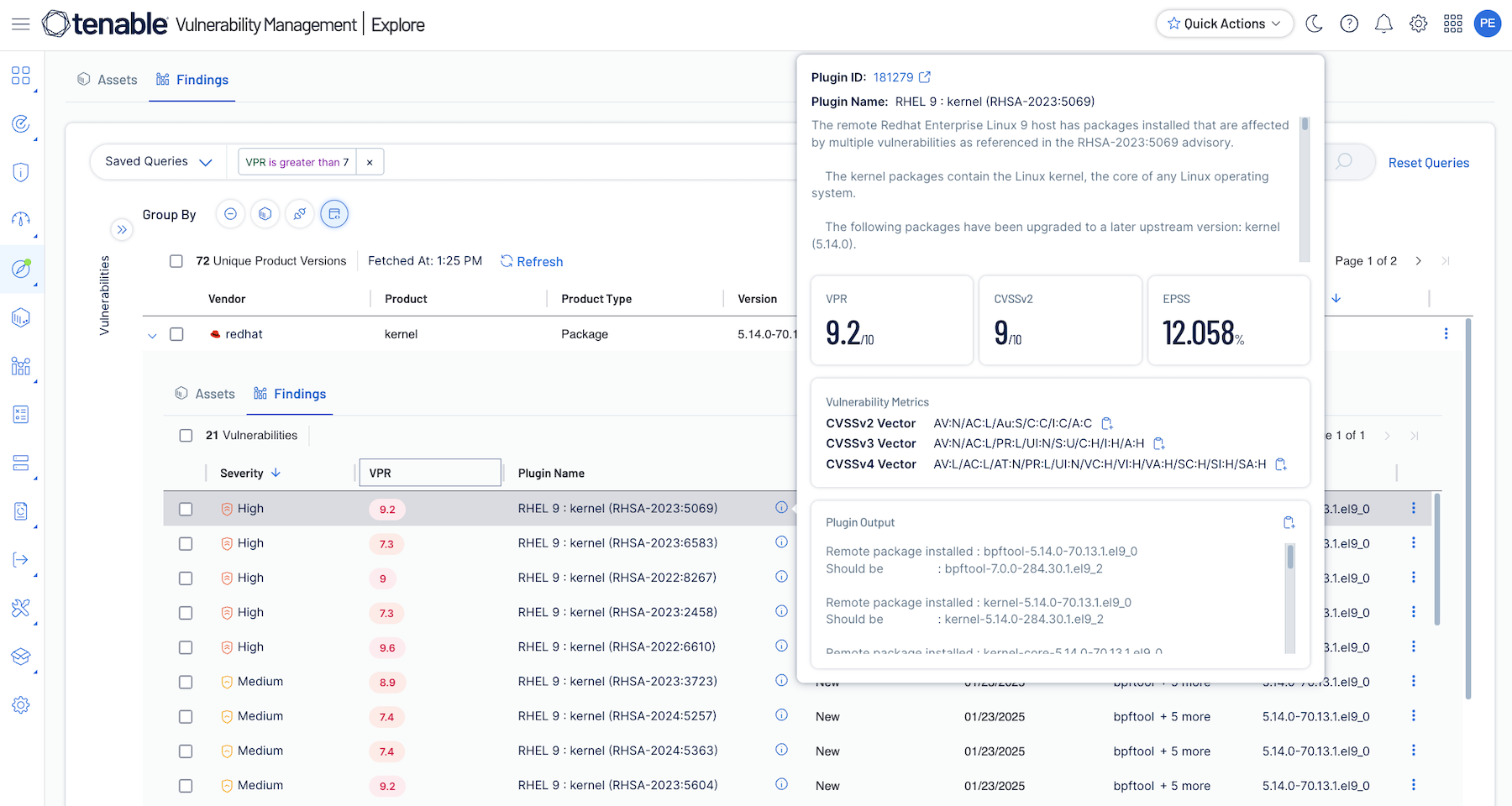Open the Saved Queries dropdown
1512x806 pixels.
pos(158,162)
